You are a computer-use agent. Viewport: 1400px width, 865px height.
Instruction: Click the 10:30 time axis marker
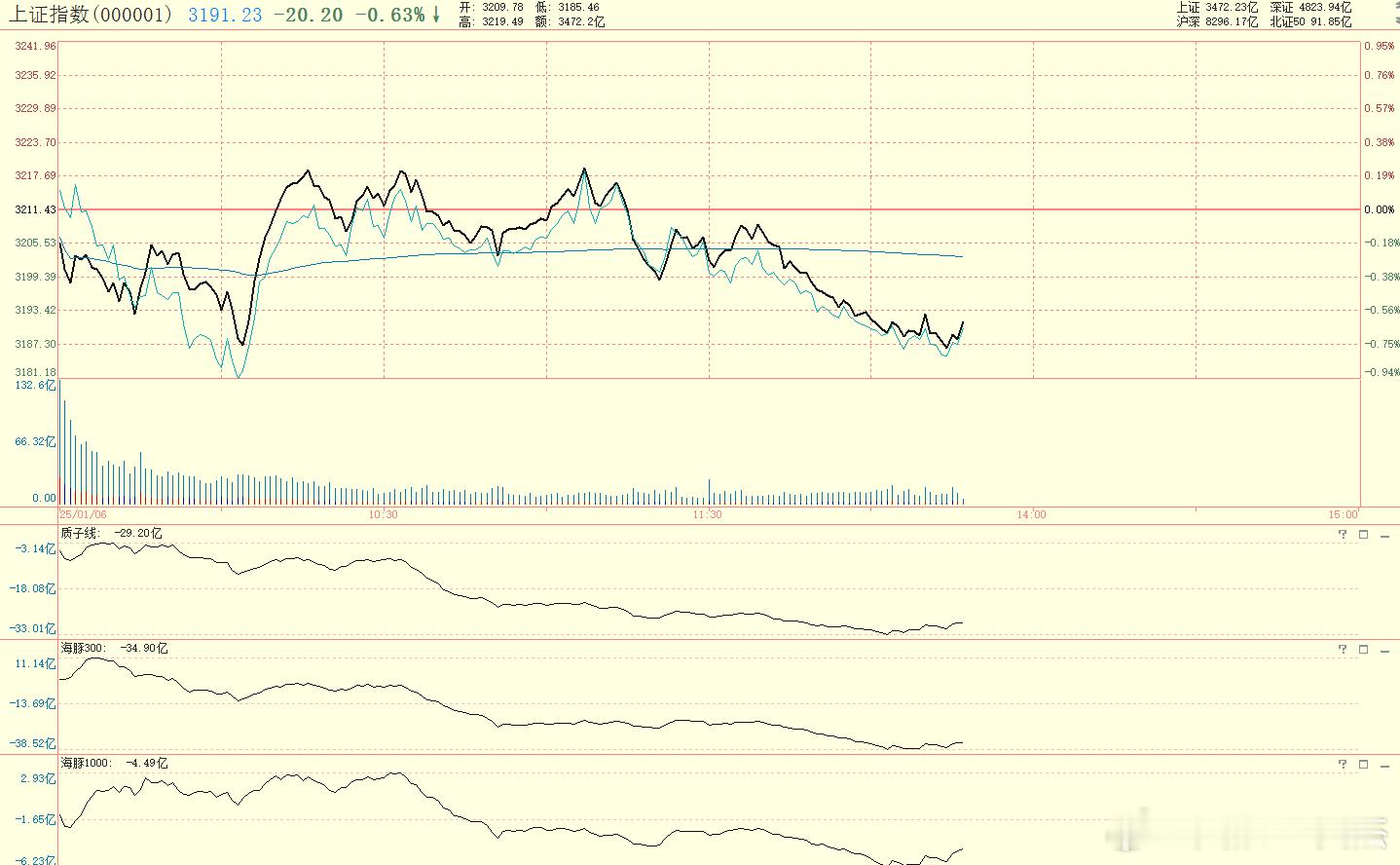[383, 513]
